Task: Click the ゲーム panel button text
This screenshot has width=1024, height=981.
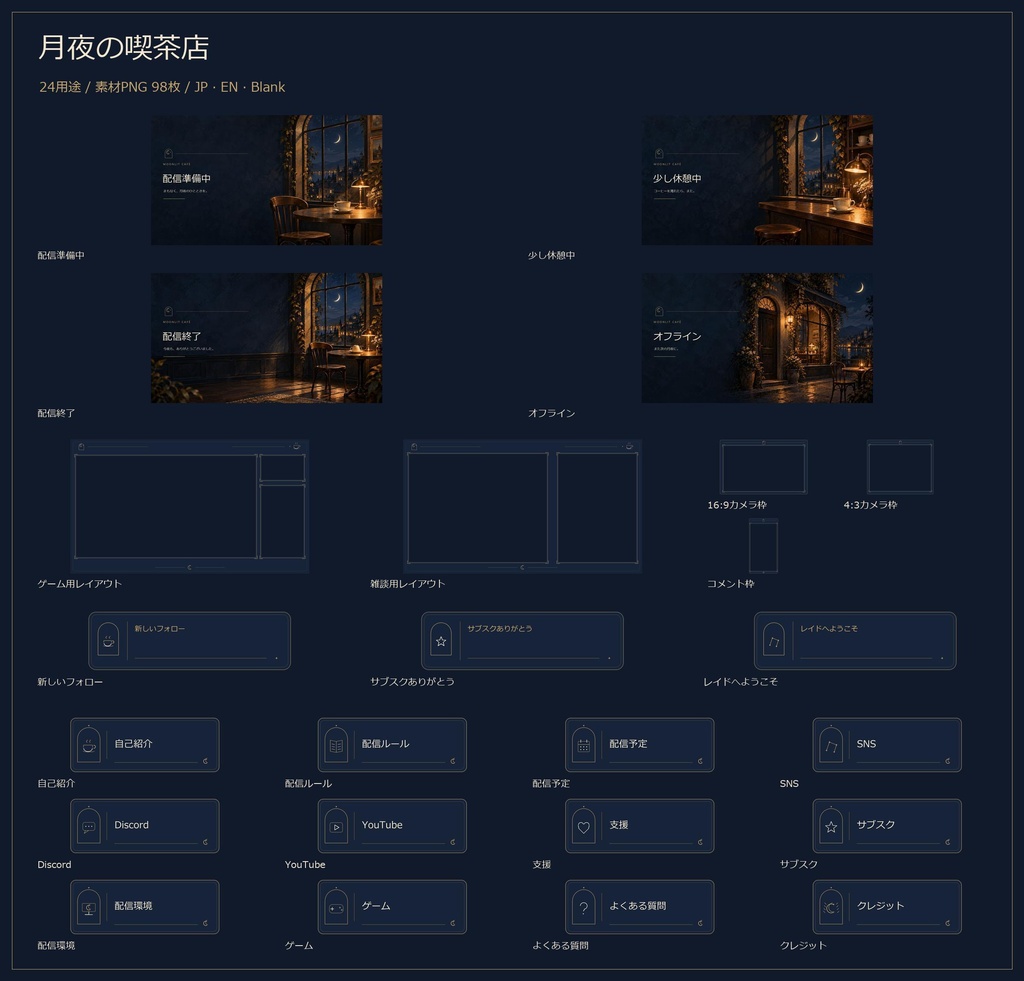Action: point(376,906)
